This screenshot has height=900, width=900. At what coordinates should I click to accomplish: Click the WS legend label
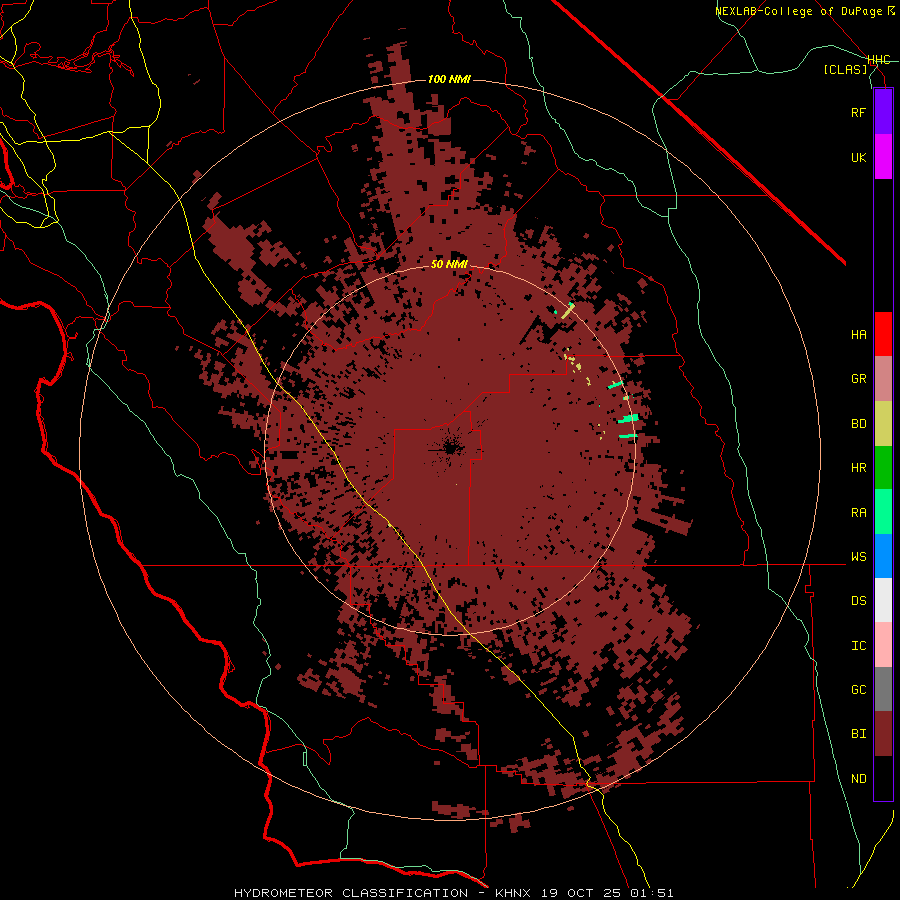tap(858, 556)
